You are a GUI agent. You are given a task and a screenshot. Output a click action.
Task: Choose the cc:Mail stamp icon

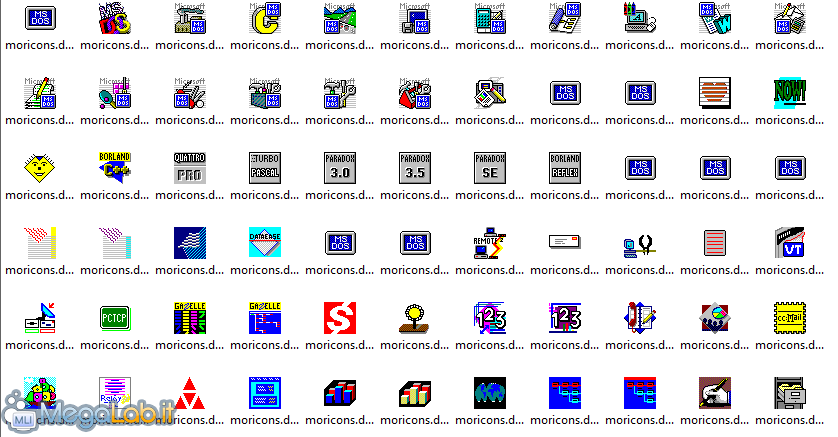pos(790,318)
